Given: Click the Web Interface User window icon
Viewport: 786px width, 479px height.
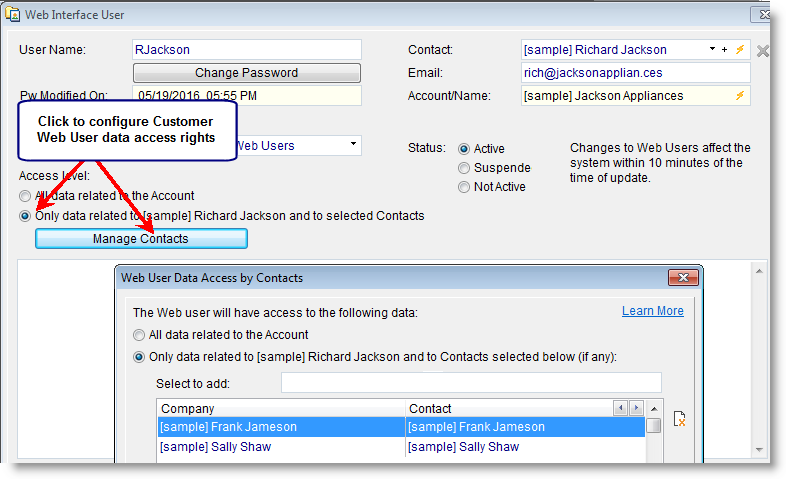Looking at the screenshot, I should coord(12,15).
